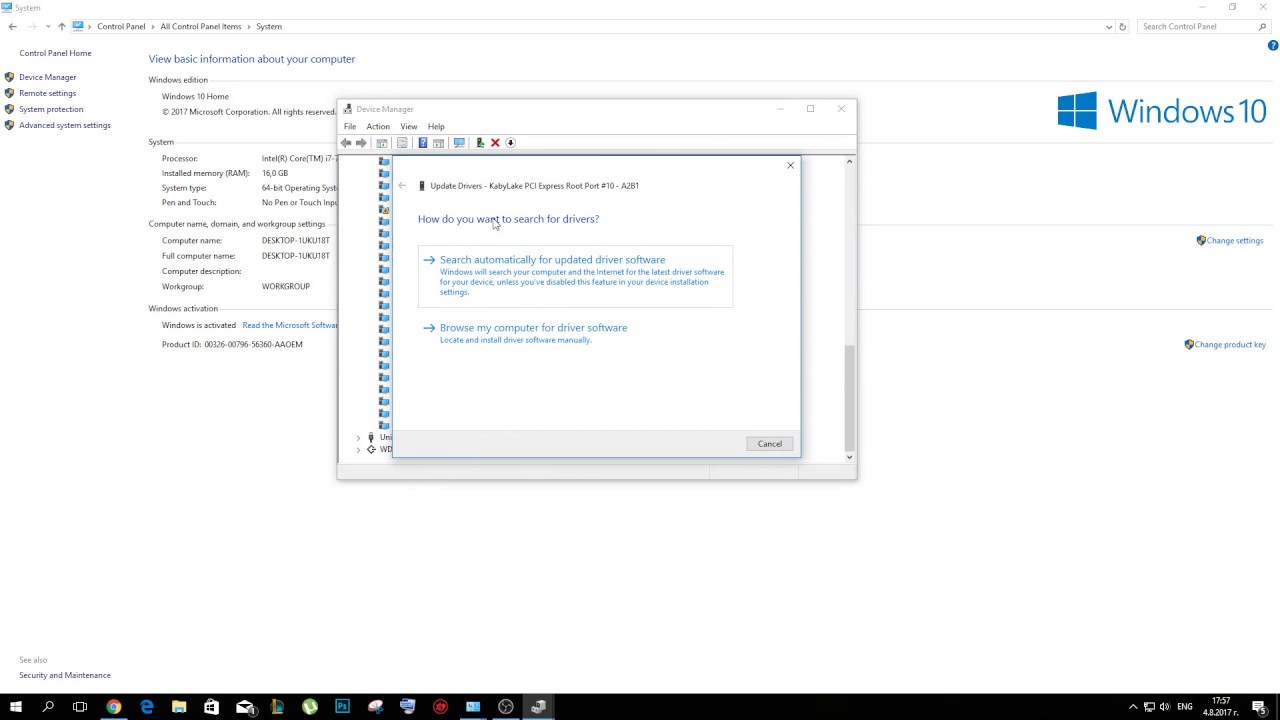Click the explorer back navigation arrow

12,27
